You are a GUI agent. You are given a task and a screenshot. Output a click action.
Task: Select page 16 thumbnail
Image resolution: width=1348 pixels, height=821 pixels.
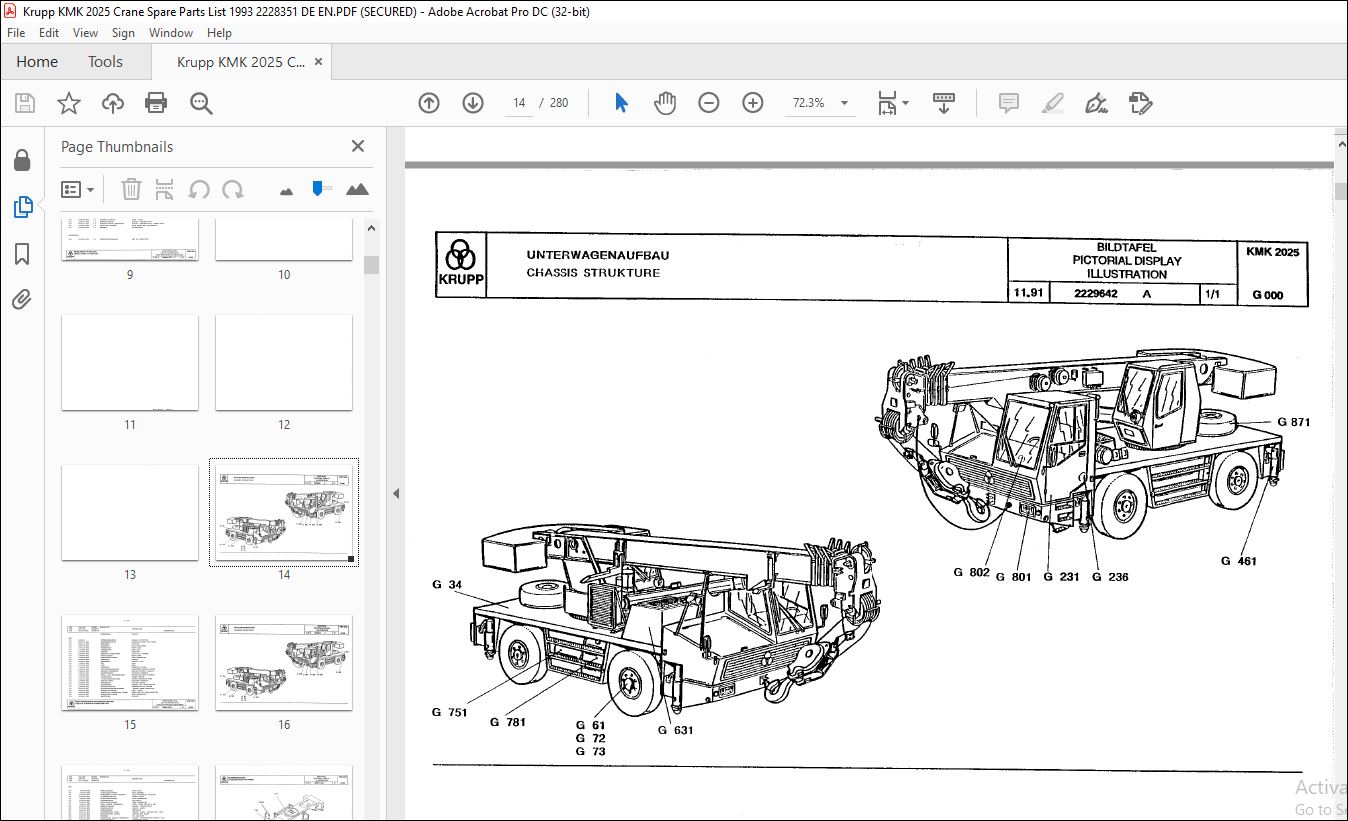(284, 663)
